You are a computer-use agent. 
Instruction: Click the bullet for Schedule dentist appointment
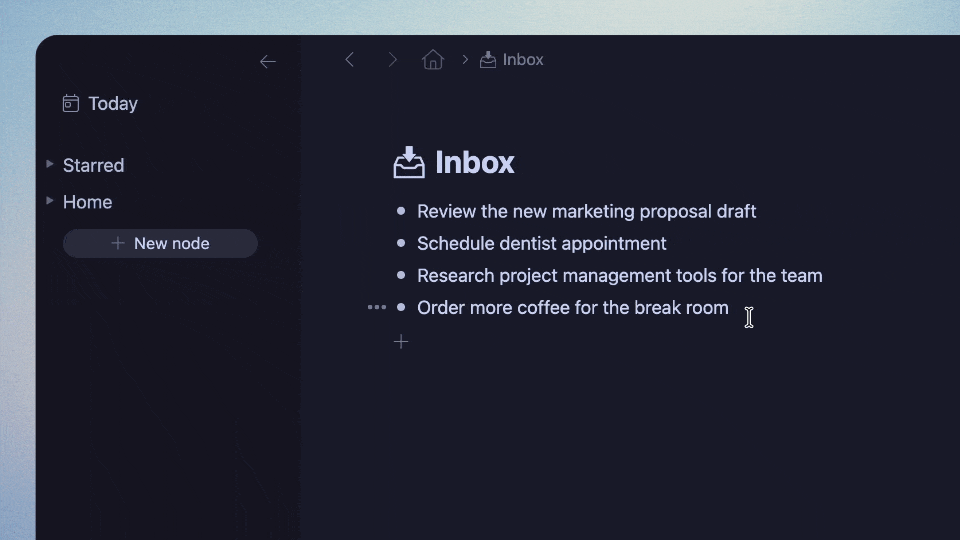coord(401,243)
